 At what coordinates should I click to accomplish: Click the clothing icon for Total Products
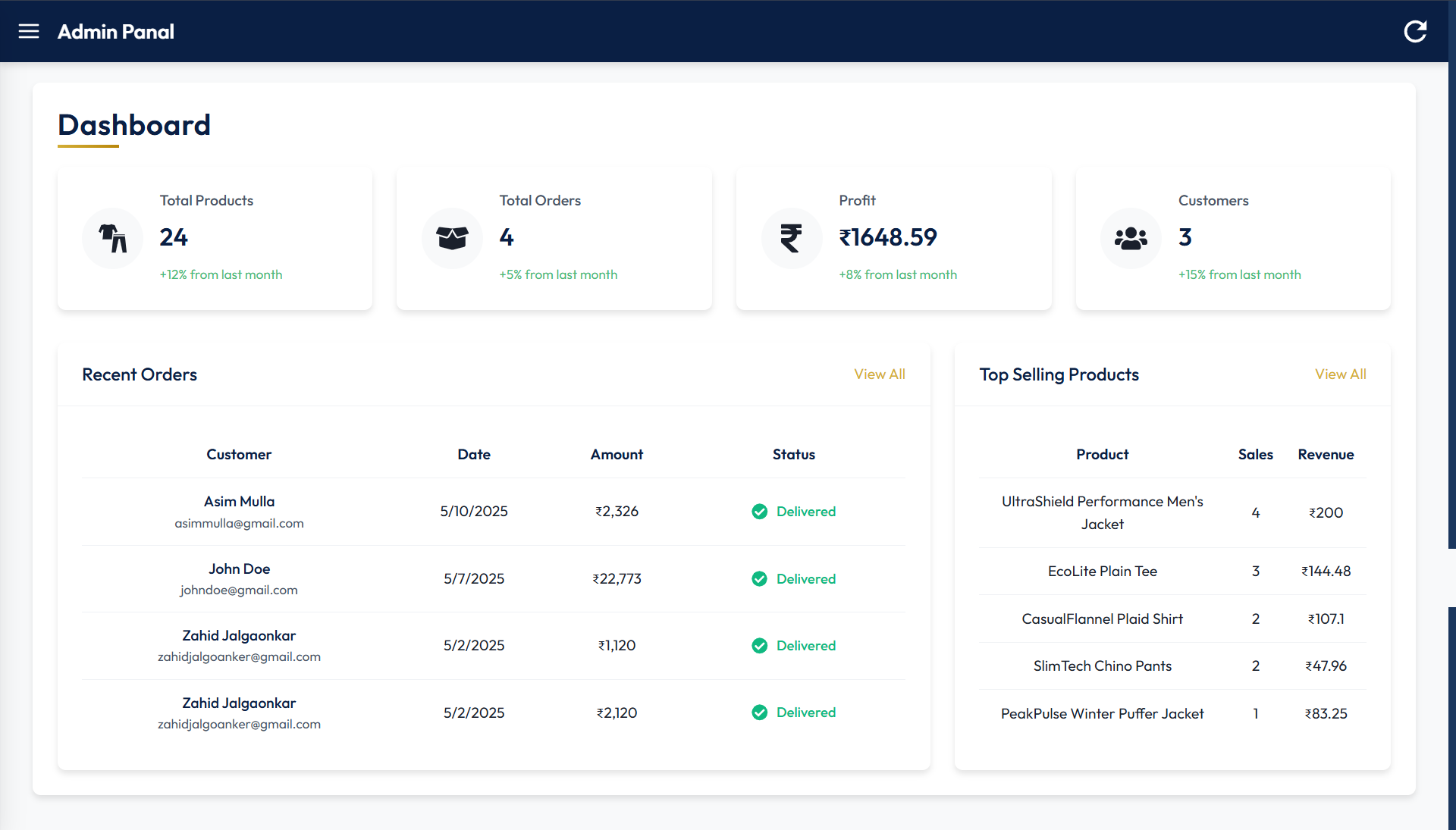click(x=113, y=238)
